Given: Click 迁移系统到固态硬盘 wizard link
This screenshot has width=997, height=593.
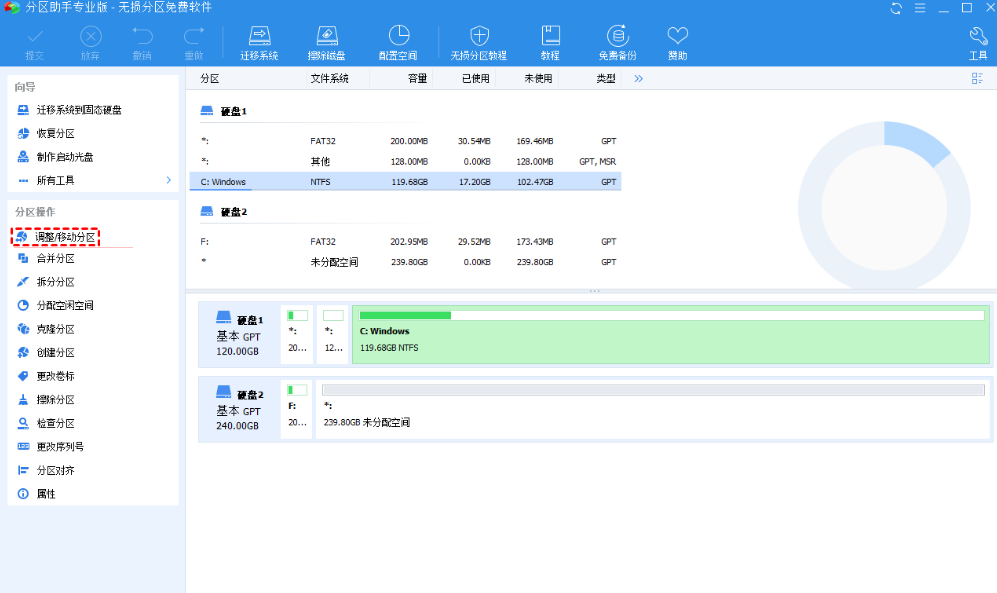Looking at the screenshot, I should 79,110.
